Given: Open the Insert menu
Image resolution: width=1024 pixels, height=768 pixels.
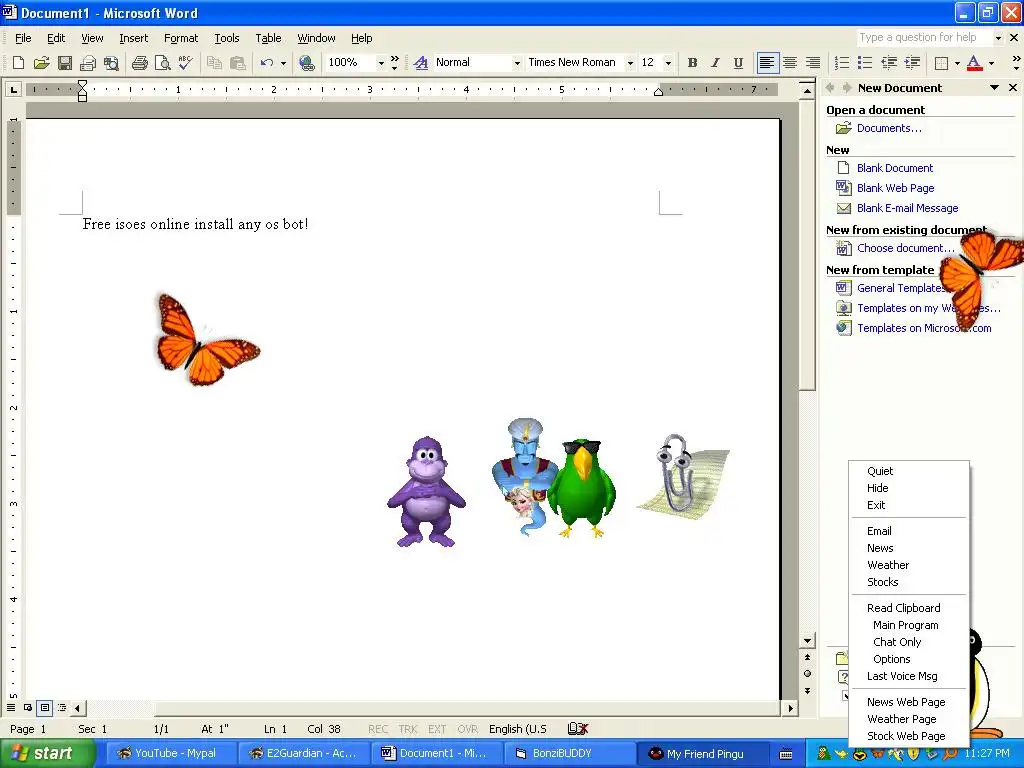Looking at the screenshot, I should pos(133,38).
